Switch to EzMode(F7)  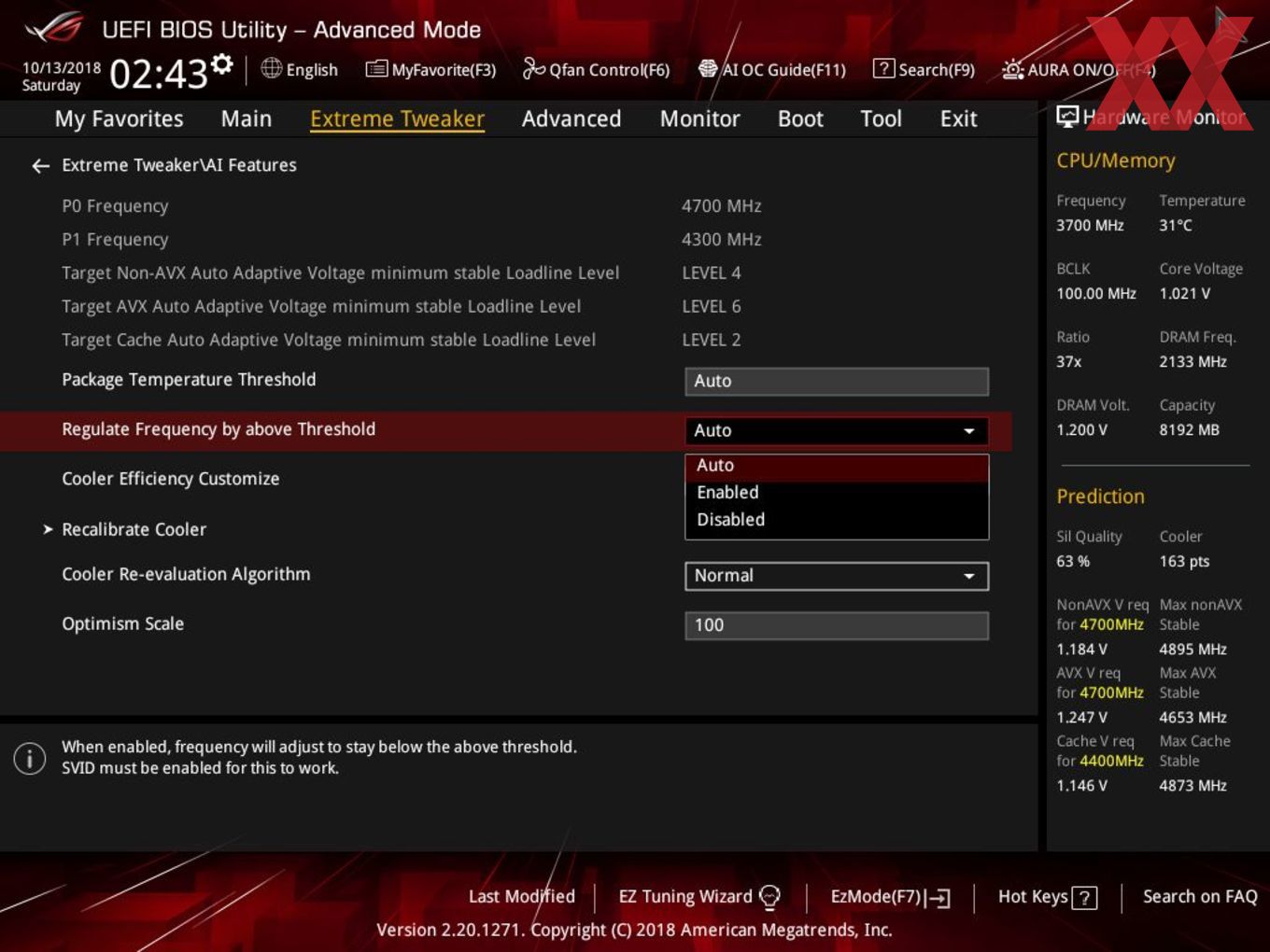891,897
